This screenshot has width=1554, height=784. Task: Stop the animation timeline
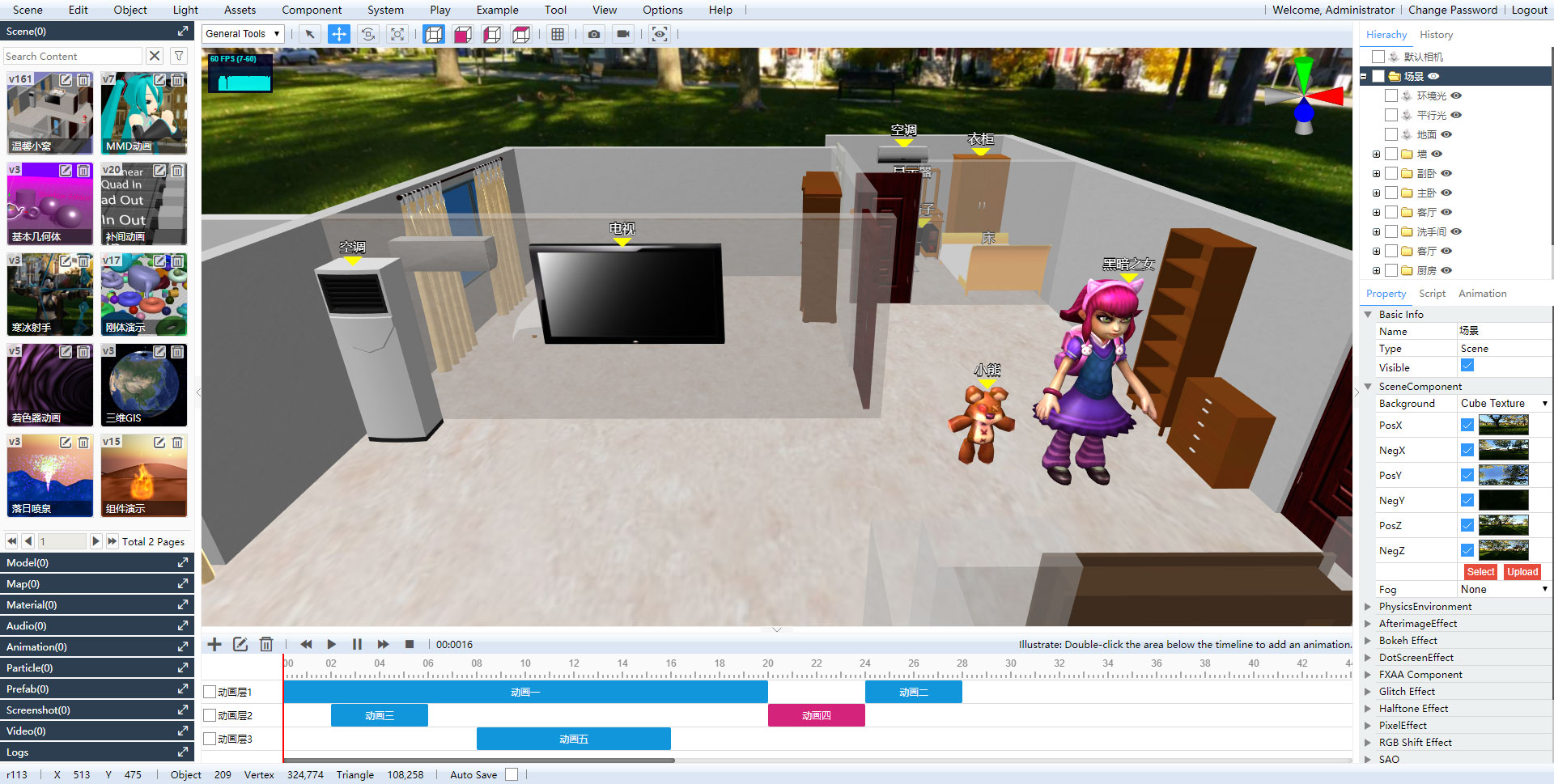410,644
